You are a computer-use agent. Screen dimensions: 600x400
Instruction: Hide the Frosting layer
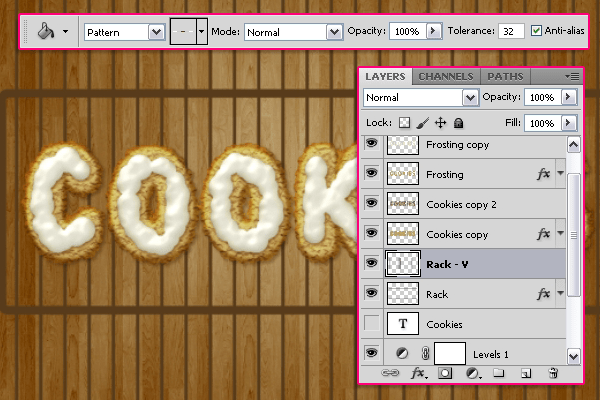371,173
